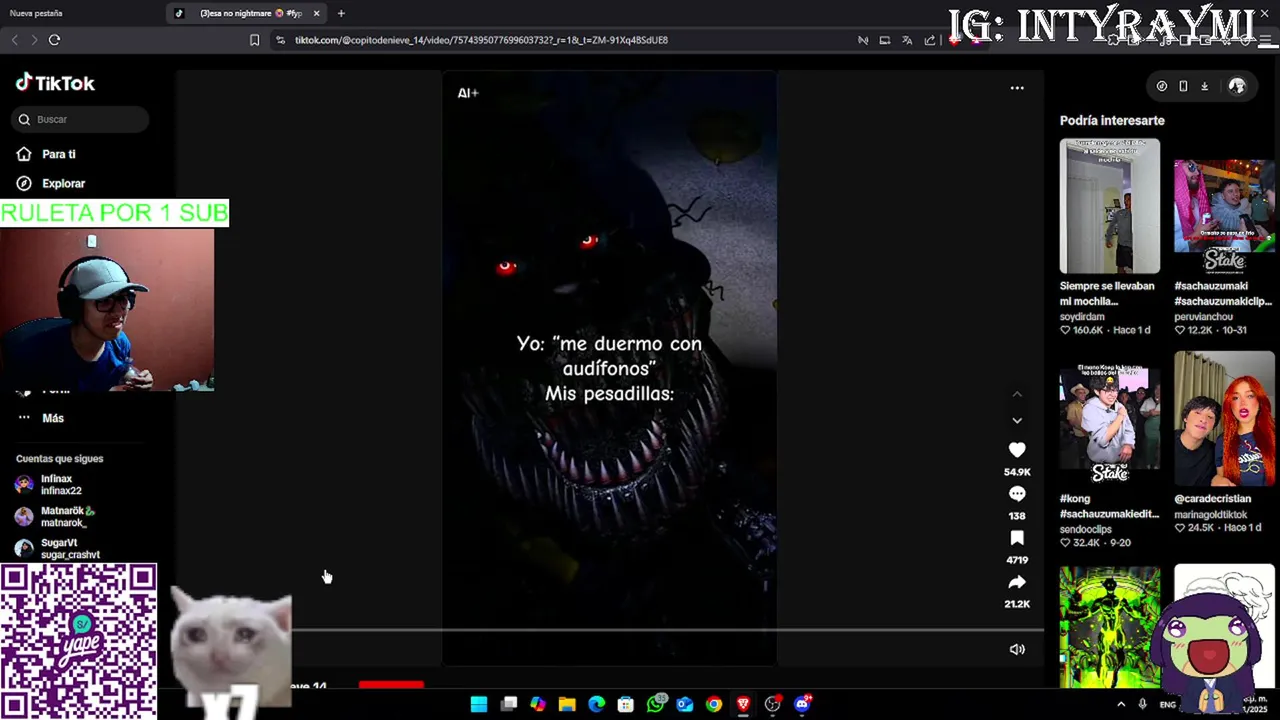This screenshot has height=720, width=1280.
Task: Open the profile avatar menu
Action: tap(1237, 86)
